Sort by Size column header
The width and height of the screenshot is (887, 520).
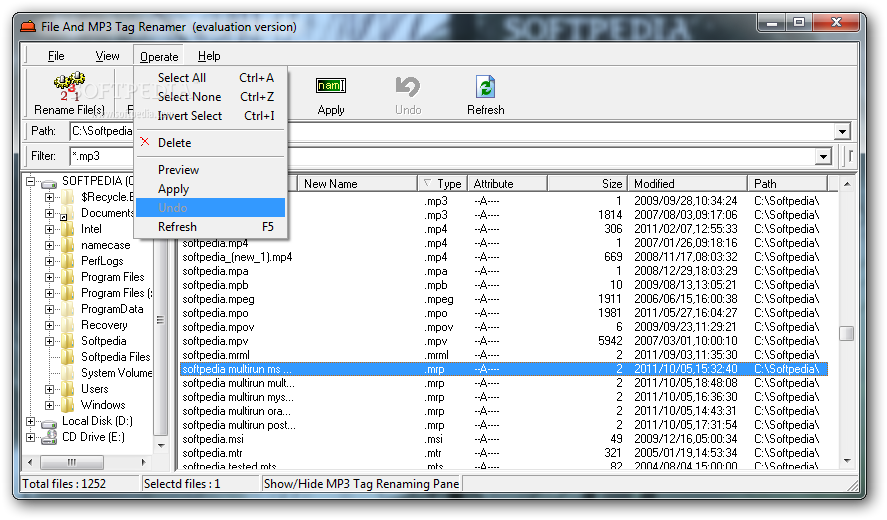coord(588,183)
